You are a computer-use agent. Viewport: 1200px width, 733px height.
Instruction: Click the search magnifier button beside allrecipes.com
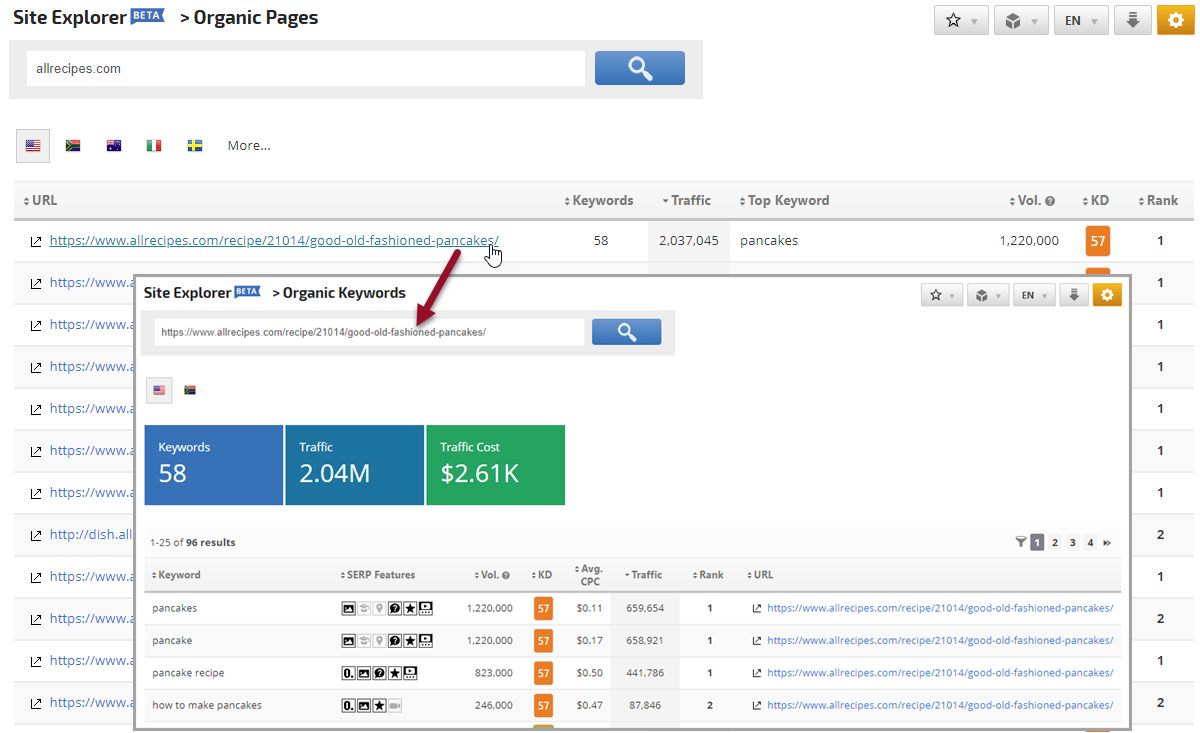(x=639, y=68)
